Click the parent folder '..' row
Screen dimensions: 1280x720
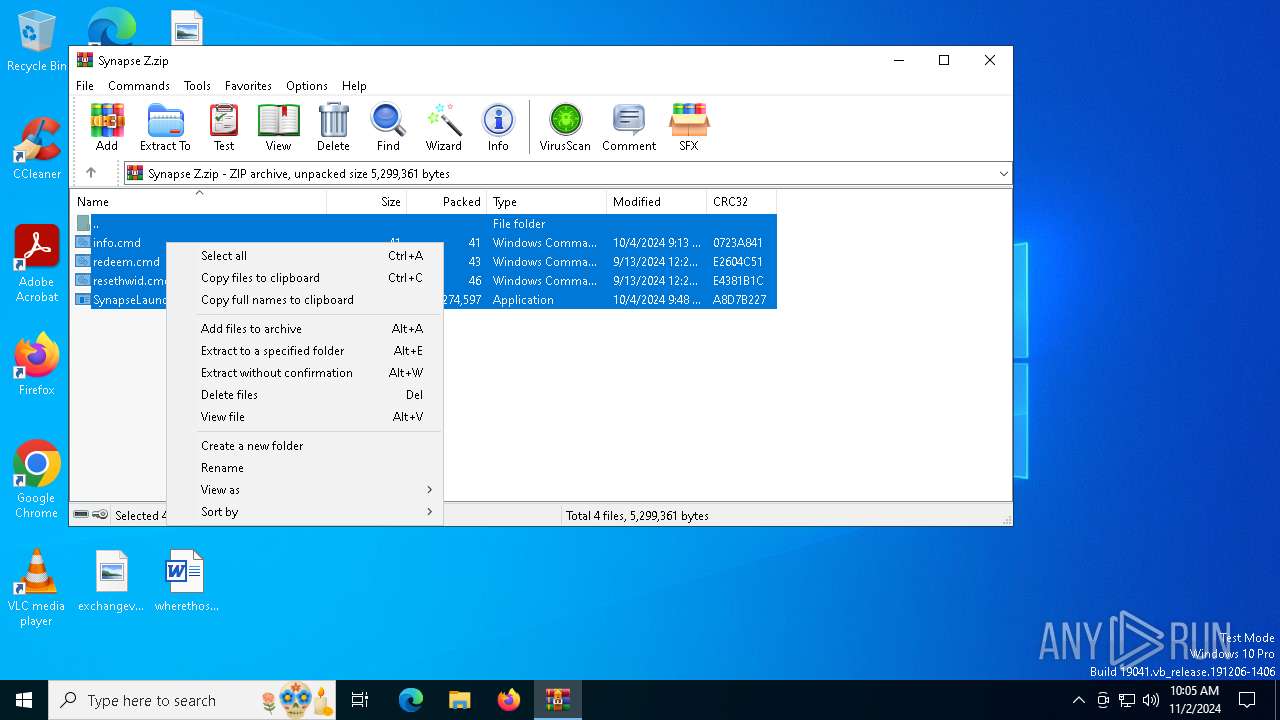(425, 224)
